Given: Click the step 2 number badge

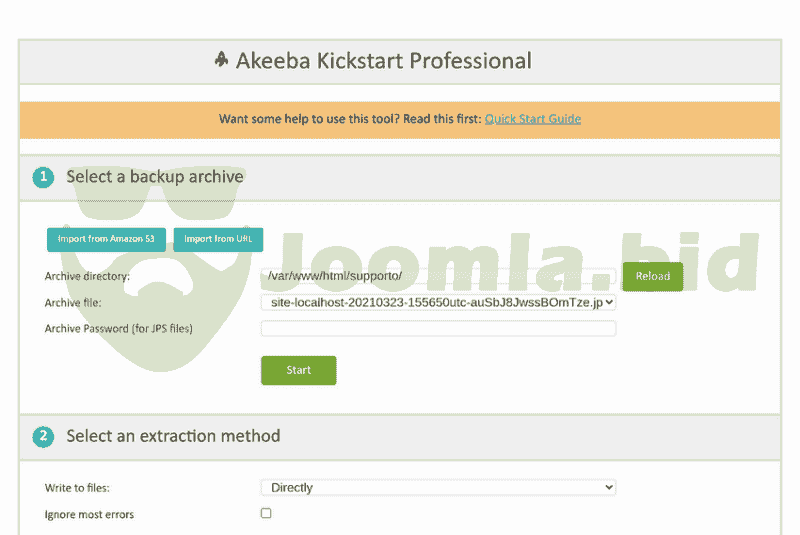Looking at the screenshot, I should (43, 437).
